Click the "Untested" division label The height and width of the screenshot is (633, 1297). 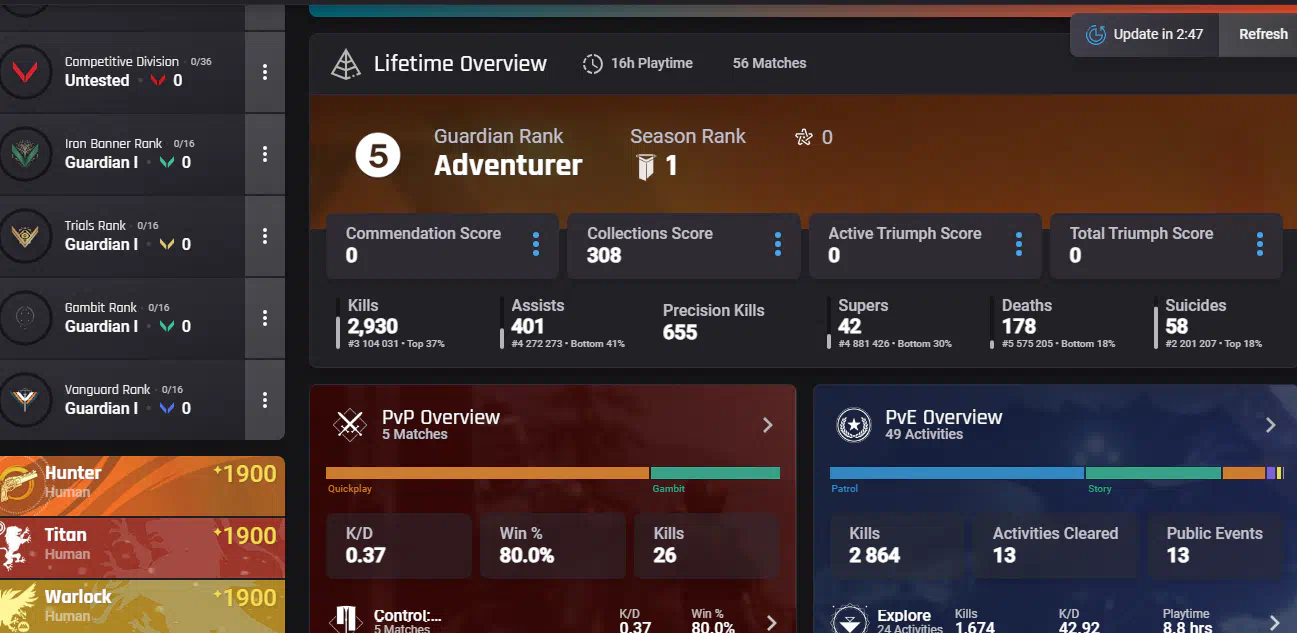click(x=97, y=81)
